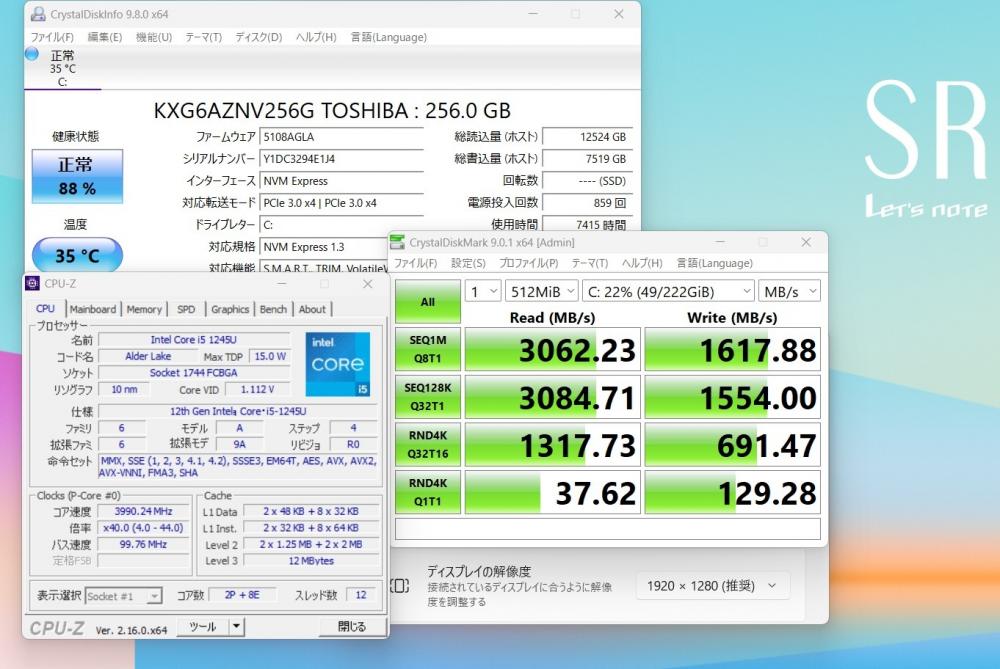Click the Intel Core i5 logo in CPU-Z
1000x669 pixels.
click(338, 364)
